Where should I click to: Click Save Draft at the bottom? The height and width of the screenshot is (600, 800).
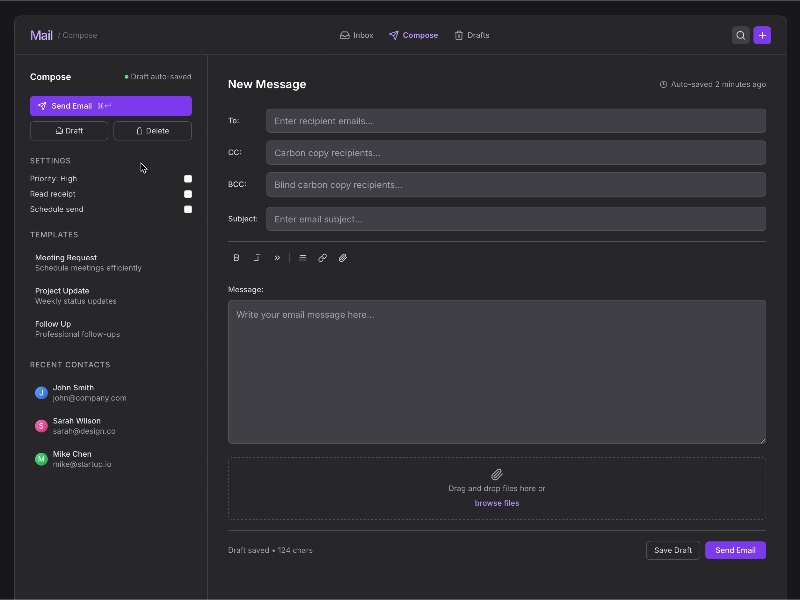(x=672, y=550)
